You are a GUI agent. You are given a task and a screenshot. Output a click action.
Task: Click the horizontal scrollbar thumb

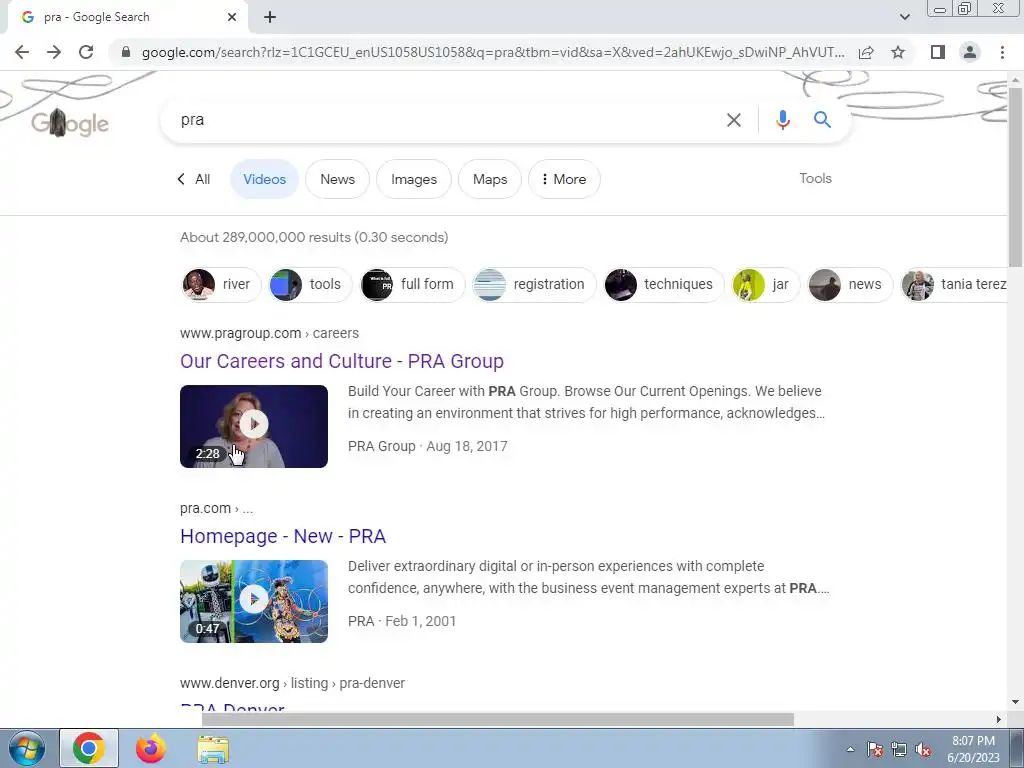498,719
